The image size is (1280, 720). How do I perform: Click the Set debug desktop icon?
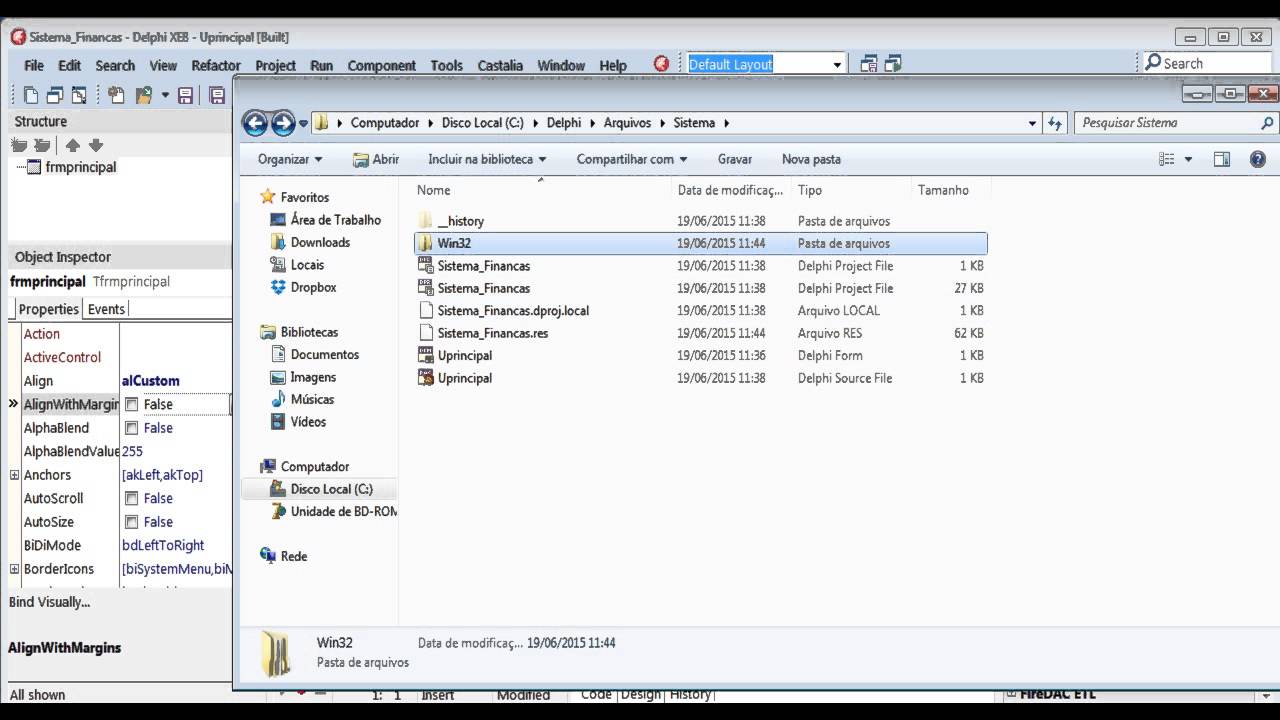[893, 64]
